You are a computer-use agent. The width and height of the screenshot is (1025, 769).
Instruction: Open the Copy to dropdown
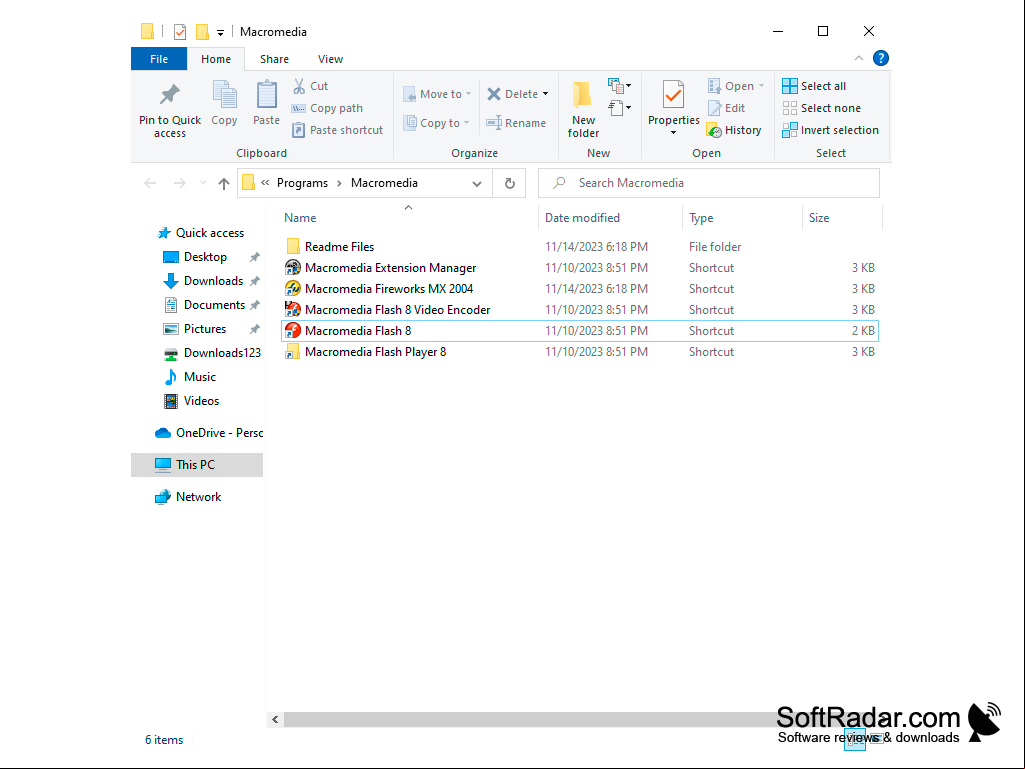click(x=436, y=123)
